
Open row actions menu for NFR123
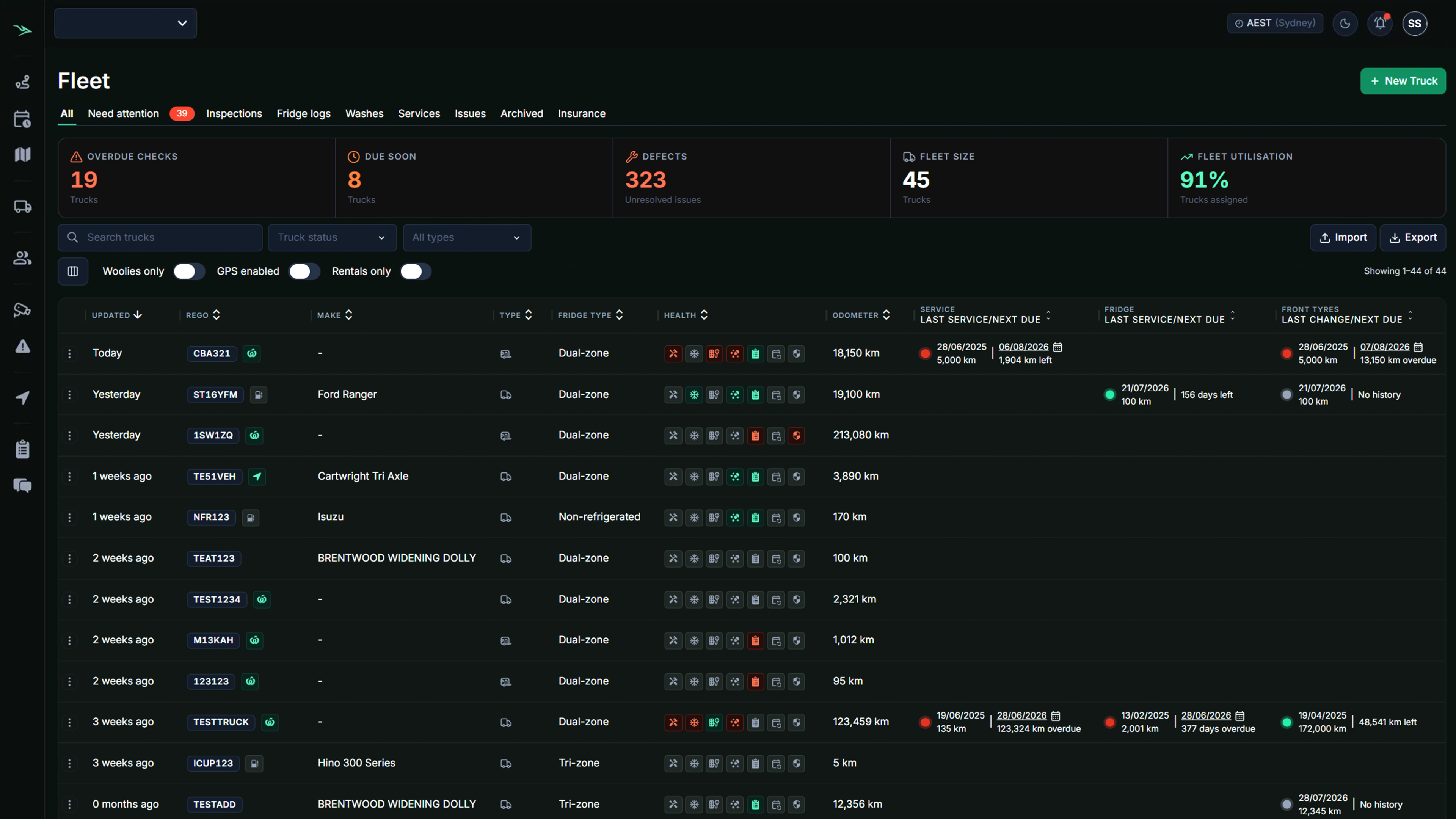point(69,517)
